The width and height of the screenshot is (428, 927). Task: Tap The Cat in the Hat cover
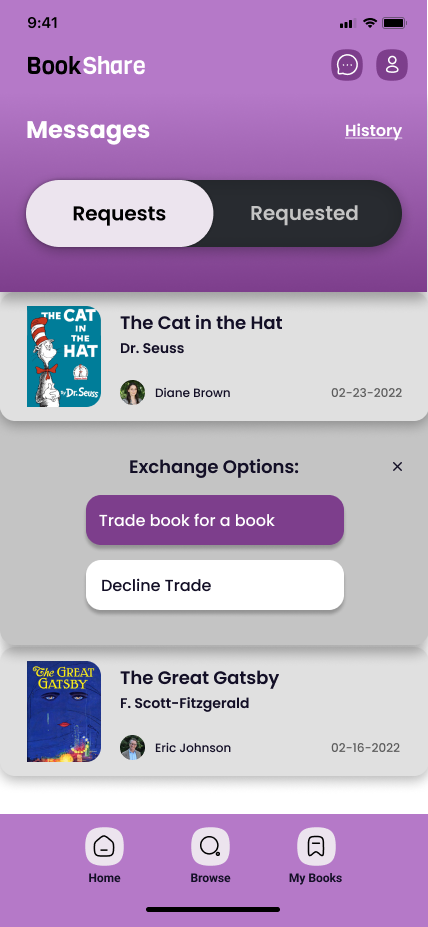[x=64, y=356]
